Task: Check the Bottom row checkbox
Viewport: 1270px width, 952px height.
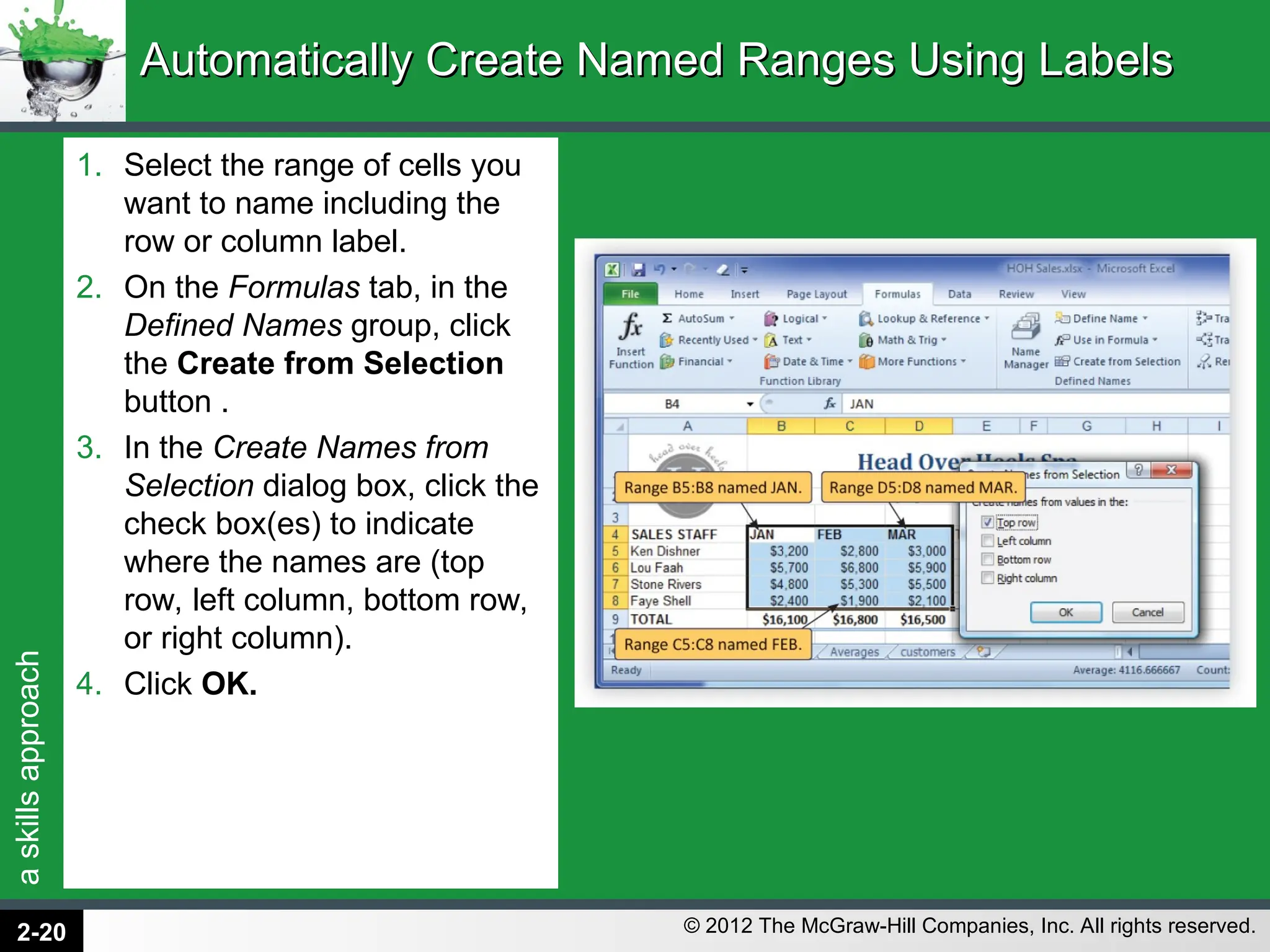Action: point(988,560)
